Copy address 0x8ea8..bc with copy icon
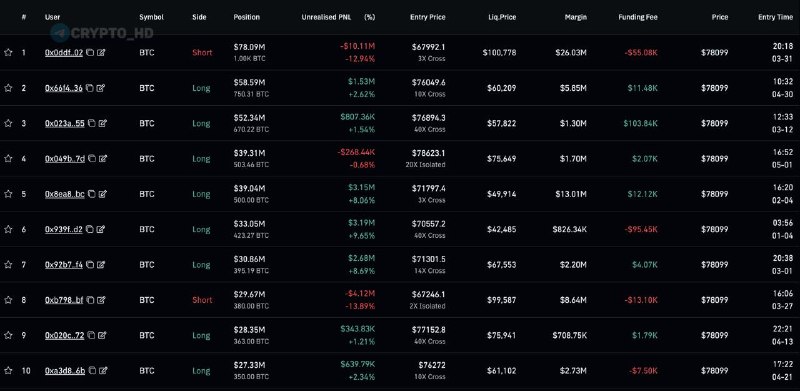This screenshot has width=800, height=391. point(91,194)
